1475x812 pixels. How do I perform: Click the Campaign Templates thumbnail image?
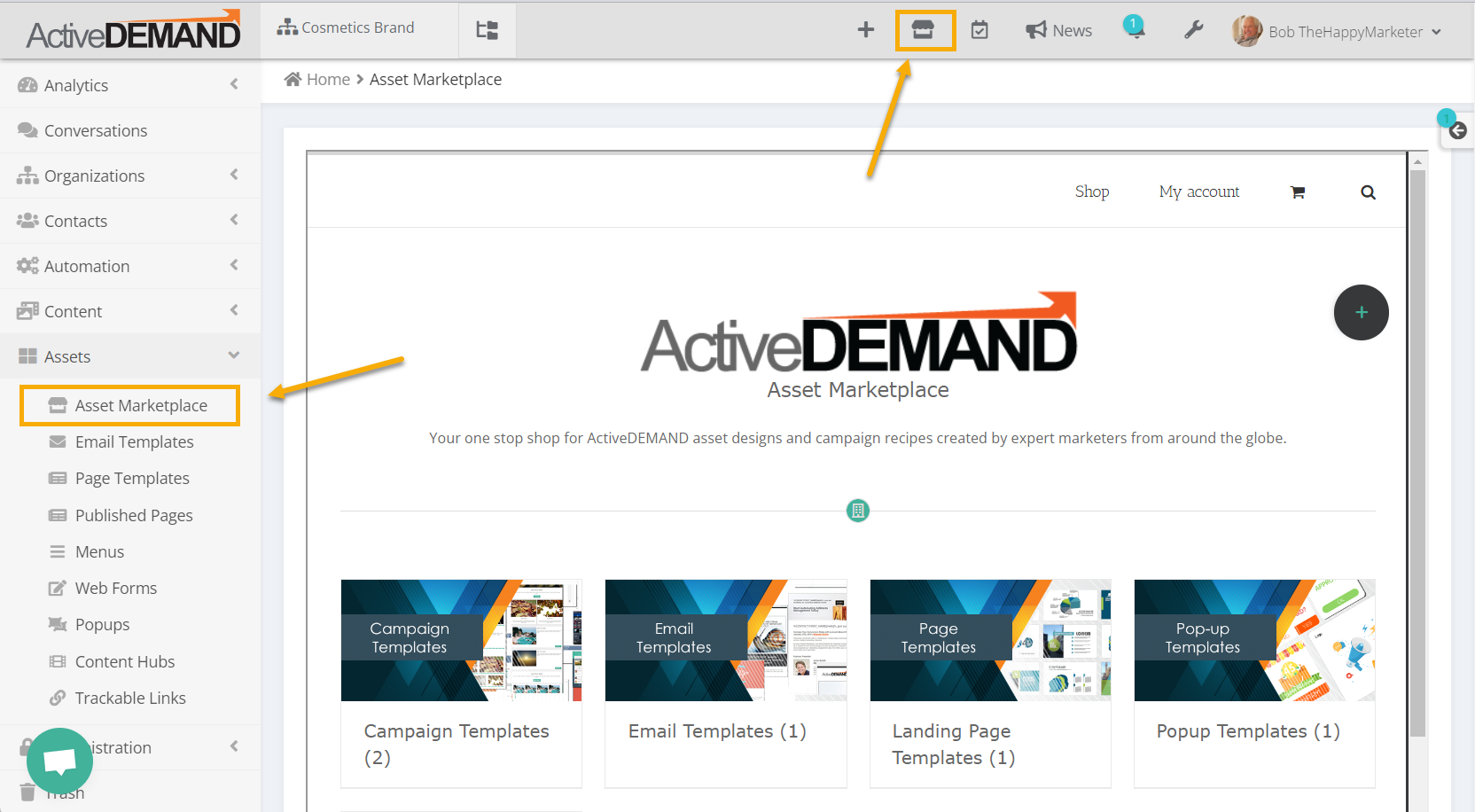coord(461,640)
